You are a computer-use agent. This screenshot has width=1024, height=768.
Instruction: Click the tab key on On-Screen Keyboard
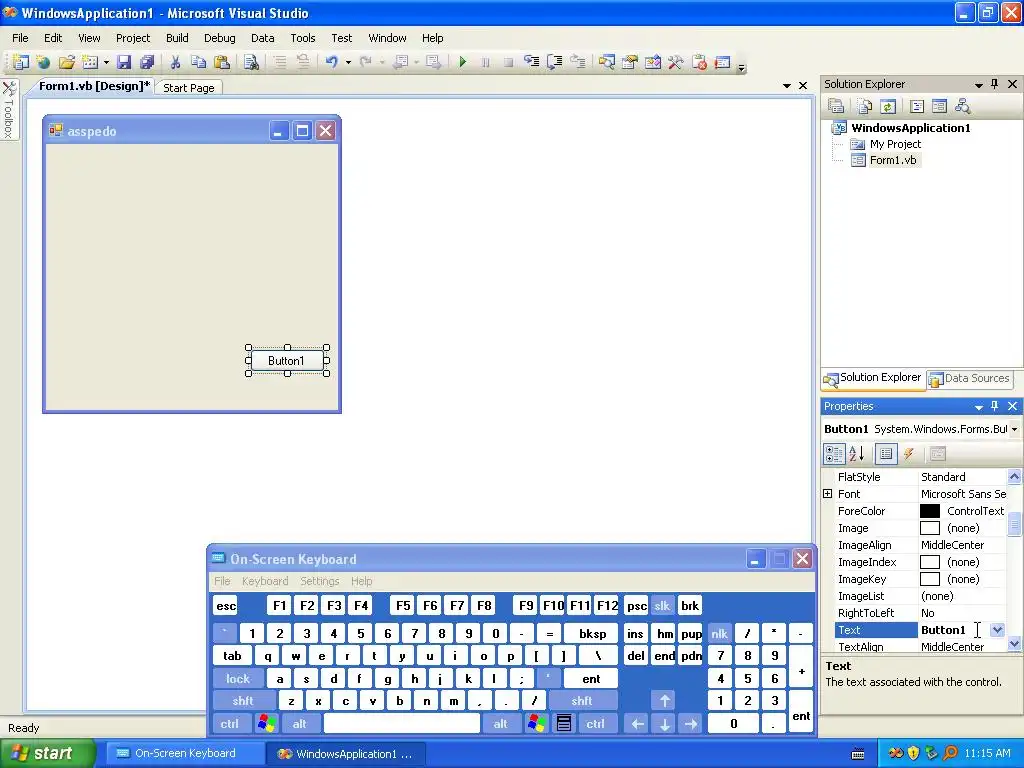(x=232, y=656)
